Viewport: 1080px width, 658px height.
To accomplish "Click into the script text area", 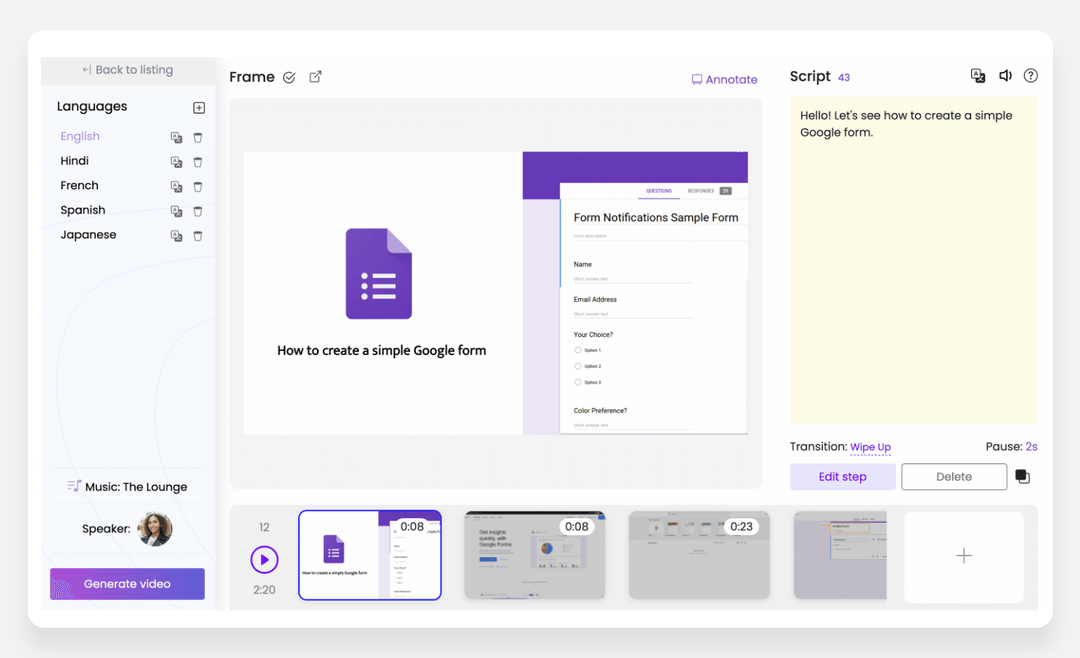I will tap(913, 260).
